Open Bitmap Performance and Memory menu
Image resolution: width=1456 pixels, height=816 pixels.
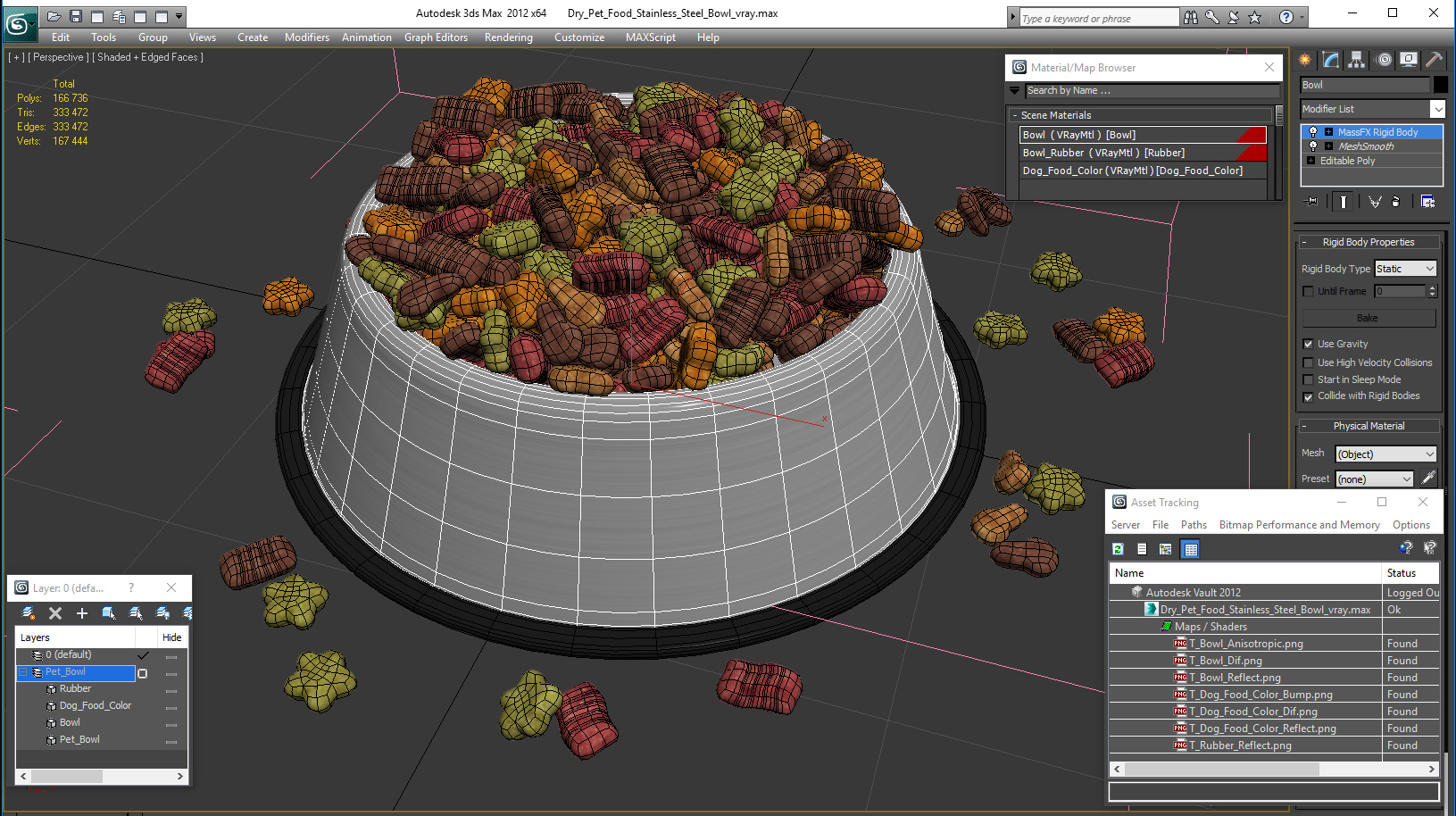click(1300, 525)
